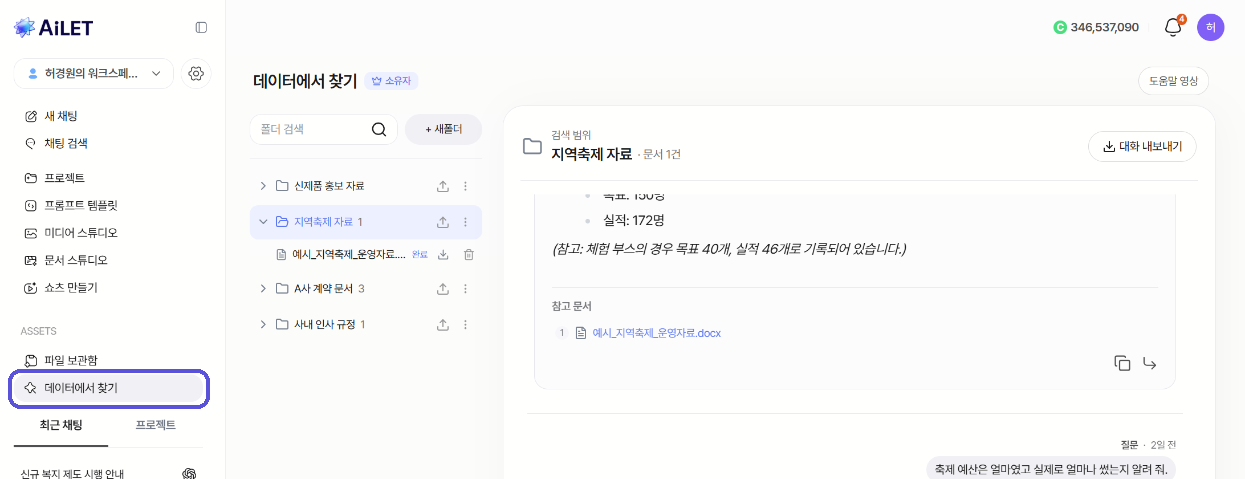Open more options for 지역축제 자료
The height and width of the screenshot is (479, 1245).
click(x=465, y=222)
